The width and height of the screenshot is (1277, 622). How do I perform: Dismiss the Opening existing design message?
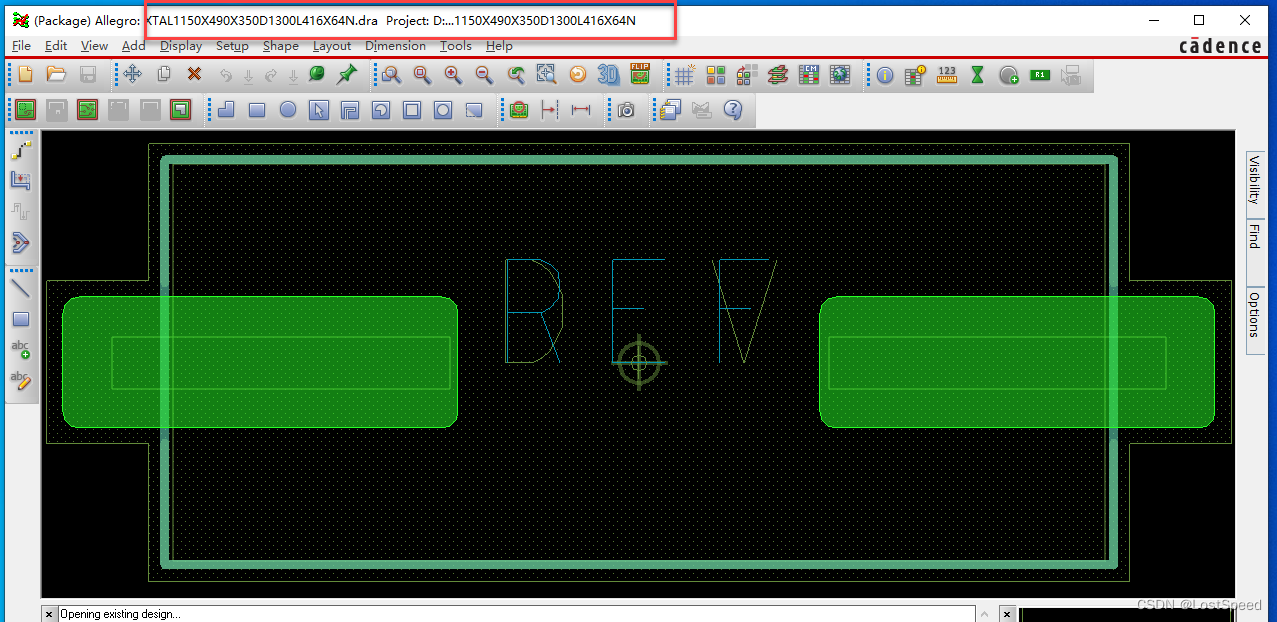[48, 613]
